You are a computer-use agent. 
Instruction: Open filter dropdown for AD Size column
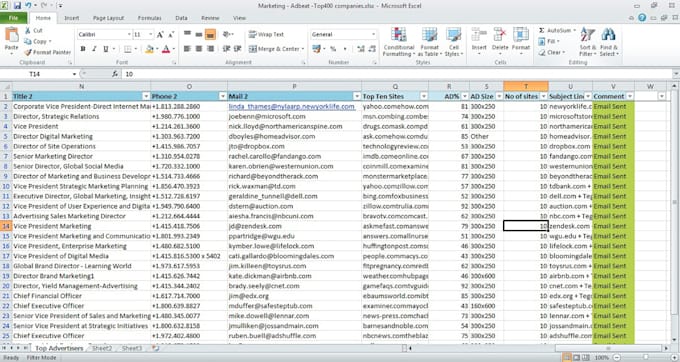pyautogui.click(x=499, y=96)
